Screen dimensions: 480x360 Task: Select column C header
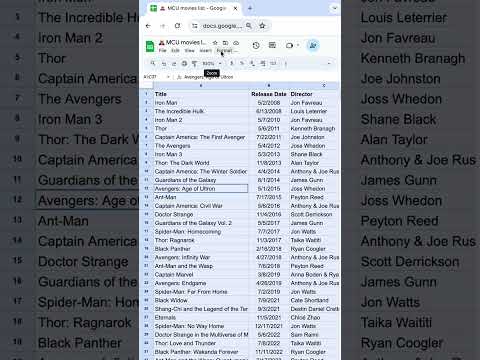click(314, 86)
